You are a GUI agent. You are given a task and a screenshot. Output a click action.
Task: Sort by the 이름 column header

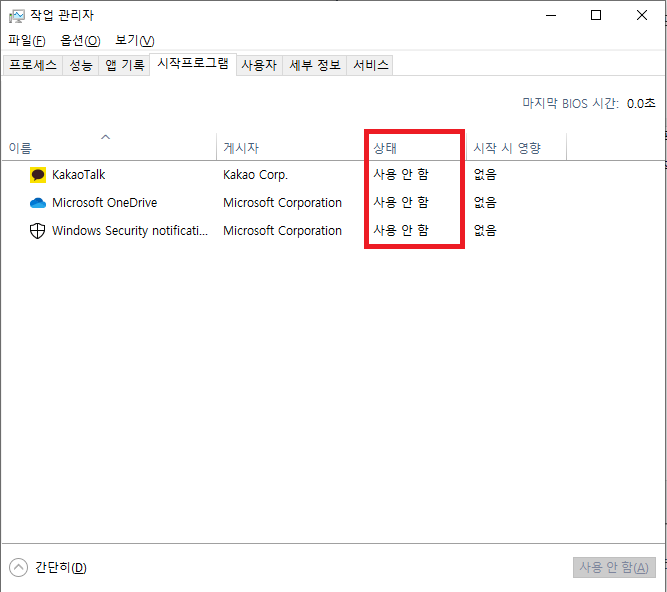point(109,147)
